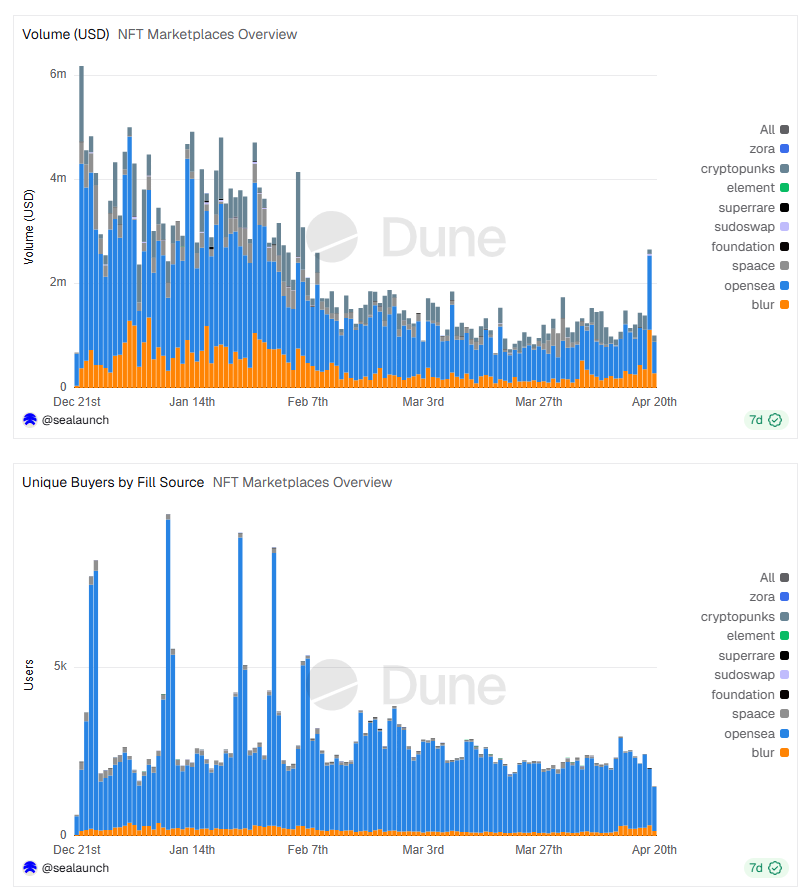Click the sealaunch avatar icon under Unique Buyers chart

pos(30,868)
